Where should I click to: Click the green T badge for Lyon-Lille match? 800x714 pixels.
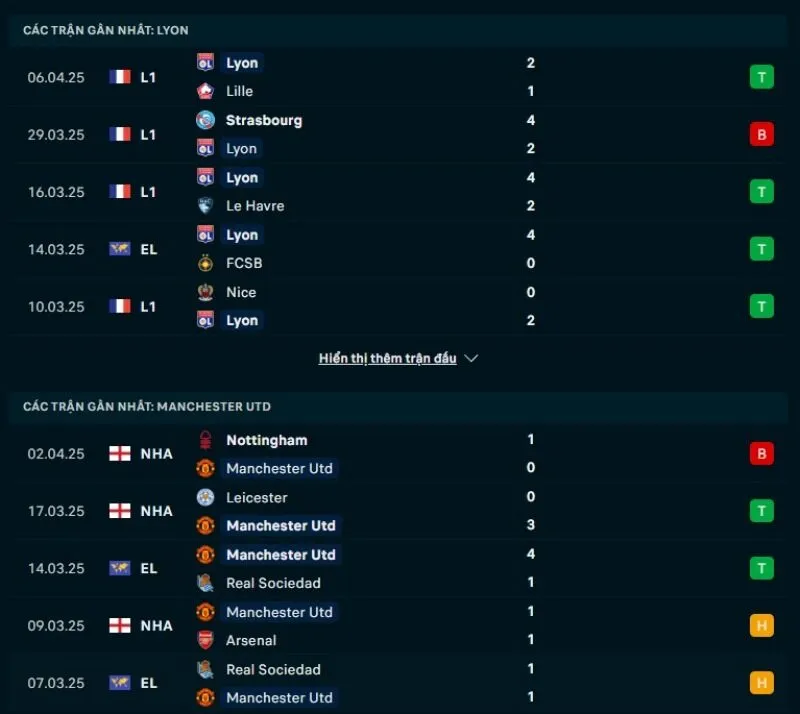762,77
